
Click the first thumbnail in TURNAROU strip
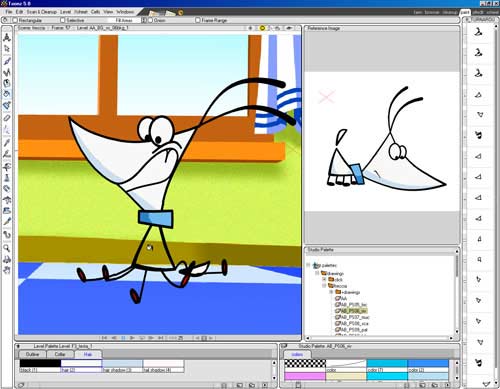click(479, 32)
